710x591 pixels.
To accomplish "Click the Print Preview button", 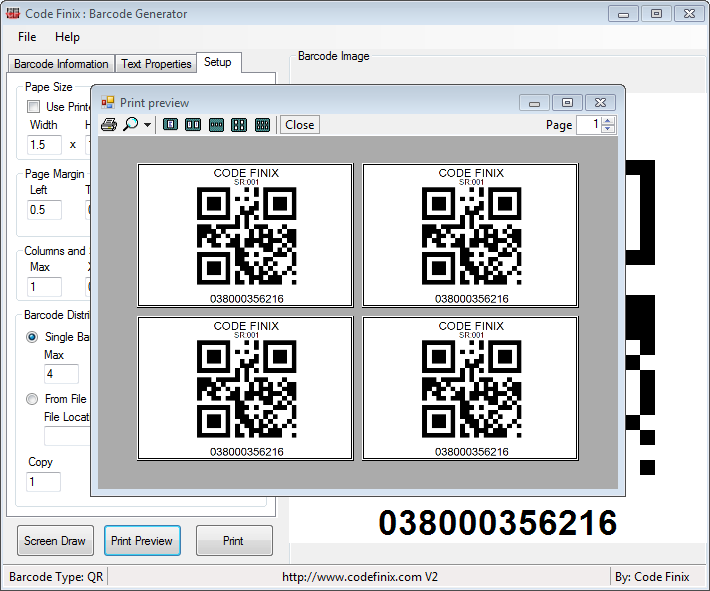I will [x=142, y=541].
